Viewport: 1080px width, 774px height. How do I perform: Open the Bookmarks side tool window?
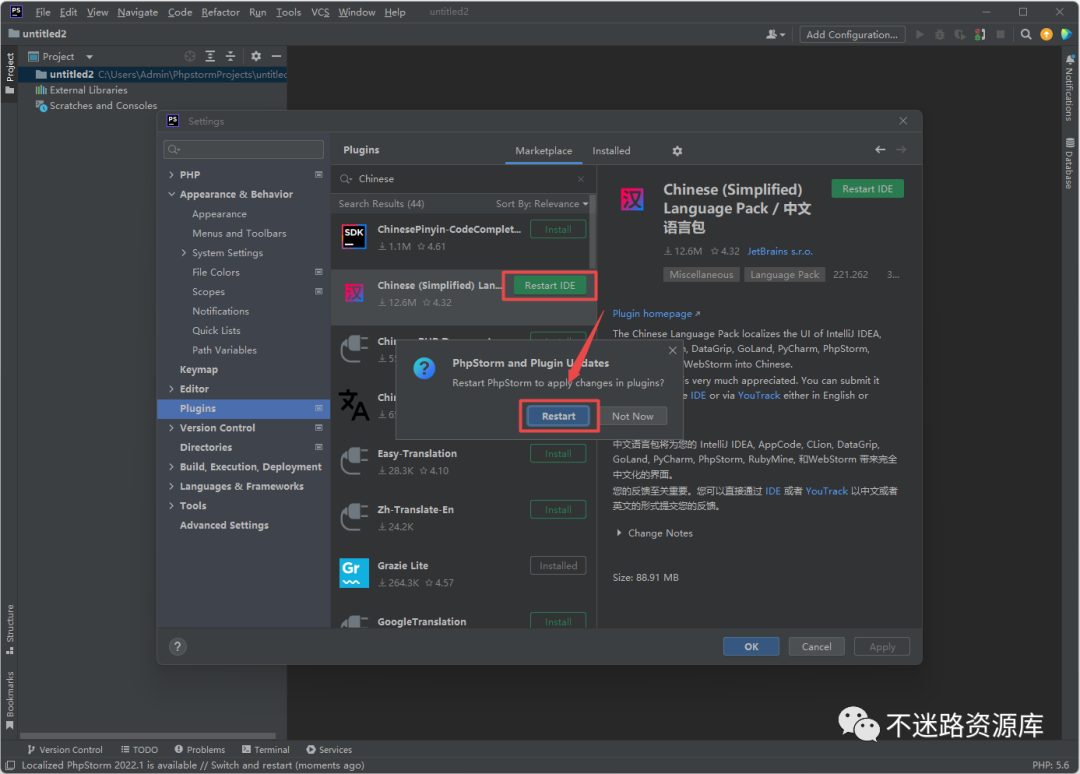click(10, 700)
